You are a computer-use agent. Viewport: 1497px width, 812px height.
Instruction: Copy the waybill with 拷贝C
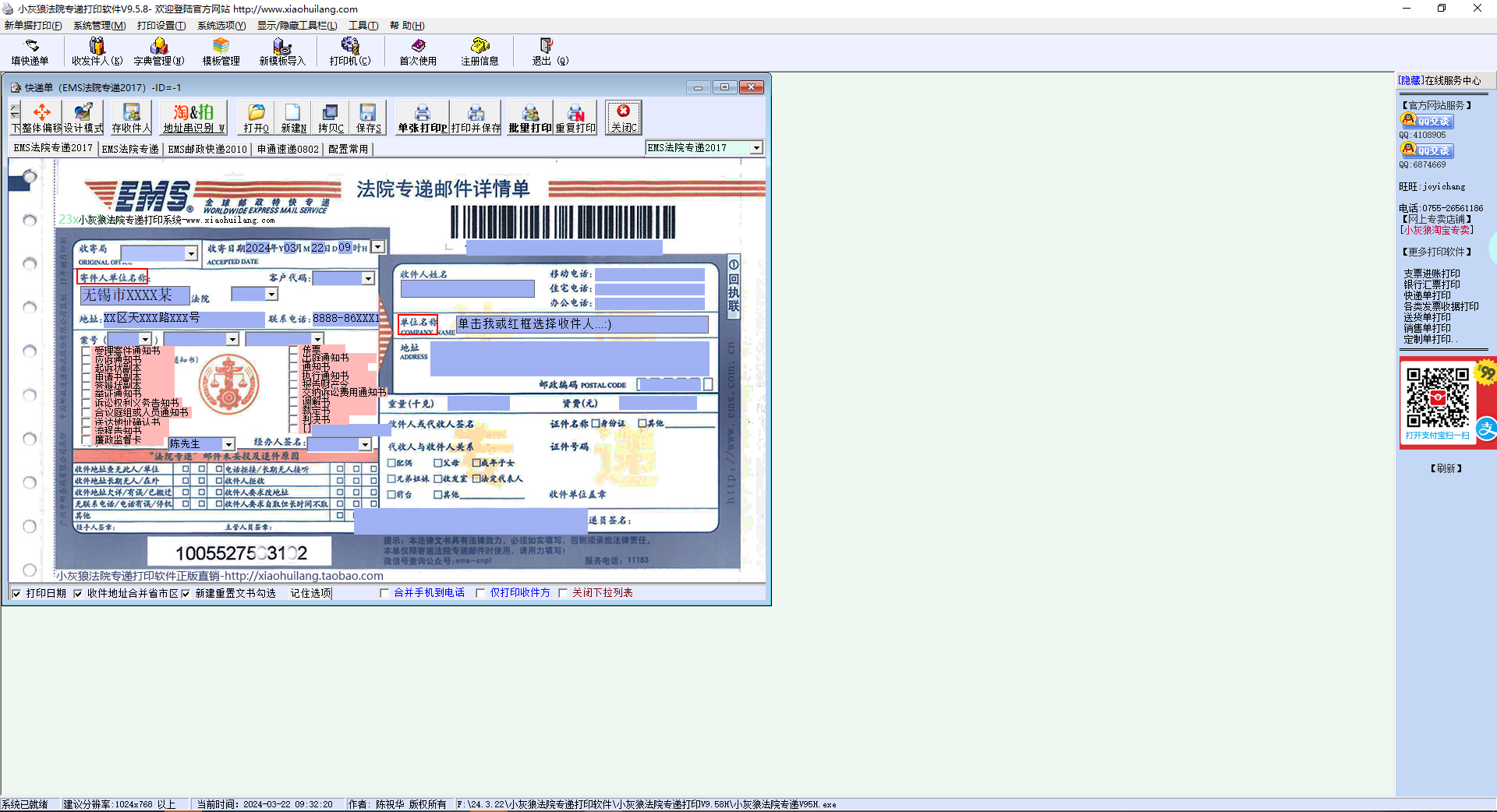click(331, 118)
